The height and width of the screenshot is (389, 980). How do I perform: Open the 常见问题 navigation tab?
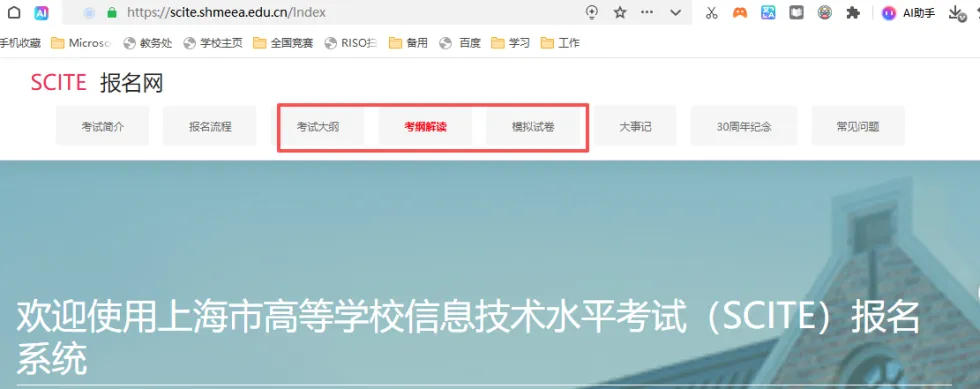click(858, 126)
